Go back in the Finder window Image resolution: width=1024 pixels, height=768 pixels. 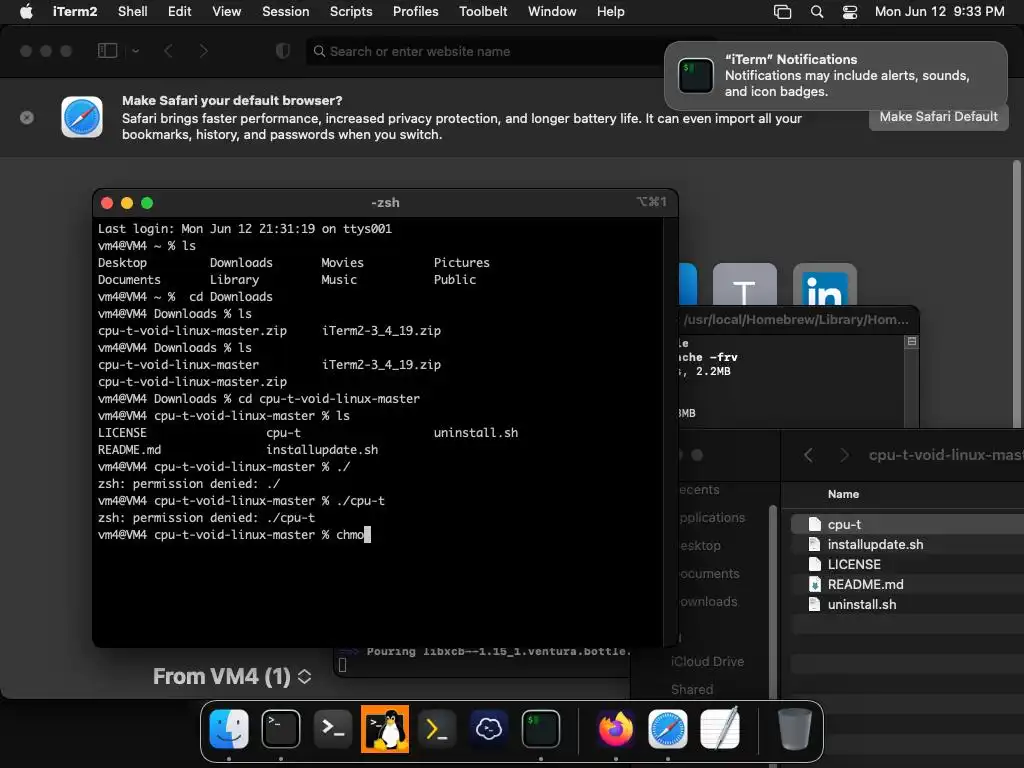pyautogui.click(x=808, y=455)
